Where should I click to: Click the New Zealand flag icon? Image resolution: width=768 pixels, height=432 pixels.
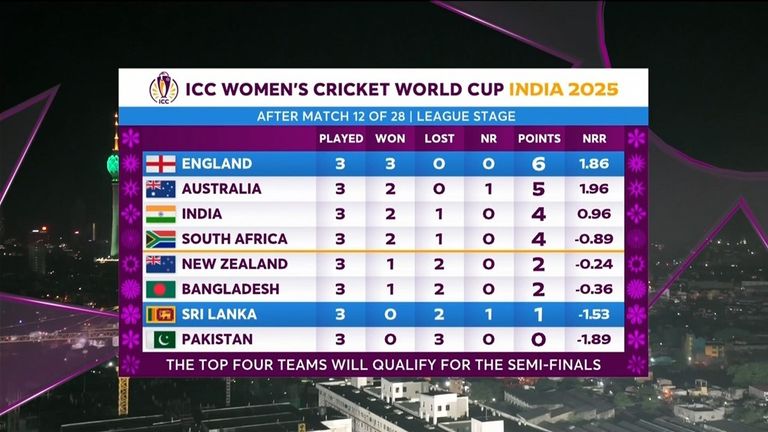point(160,264)
